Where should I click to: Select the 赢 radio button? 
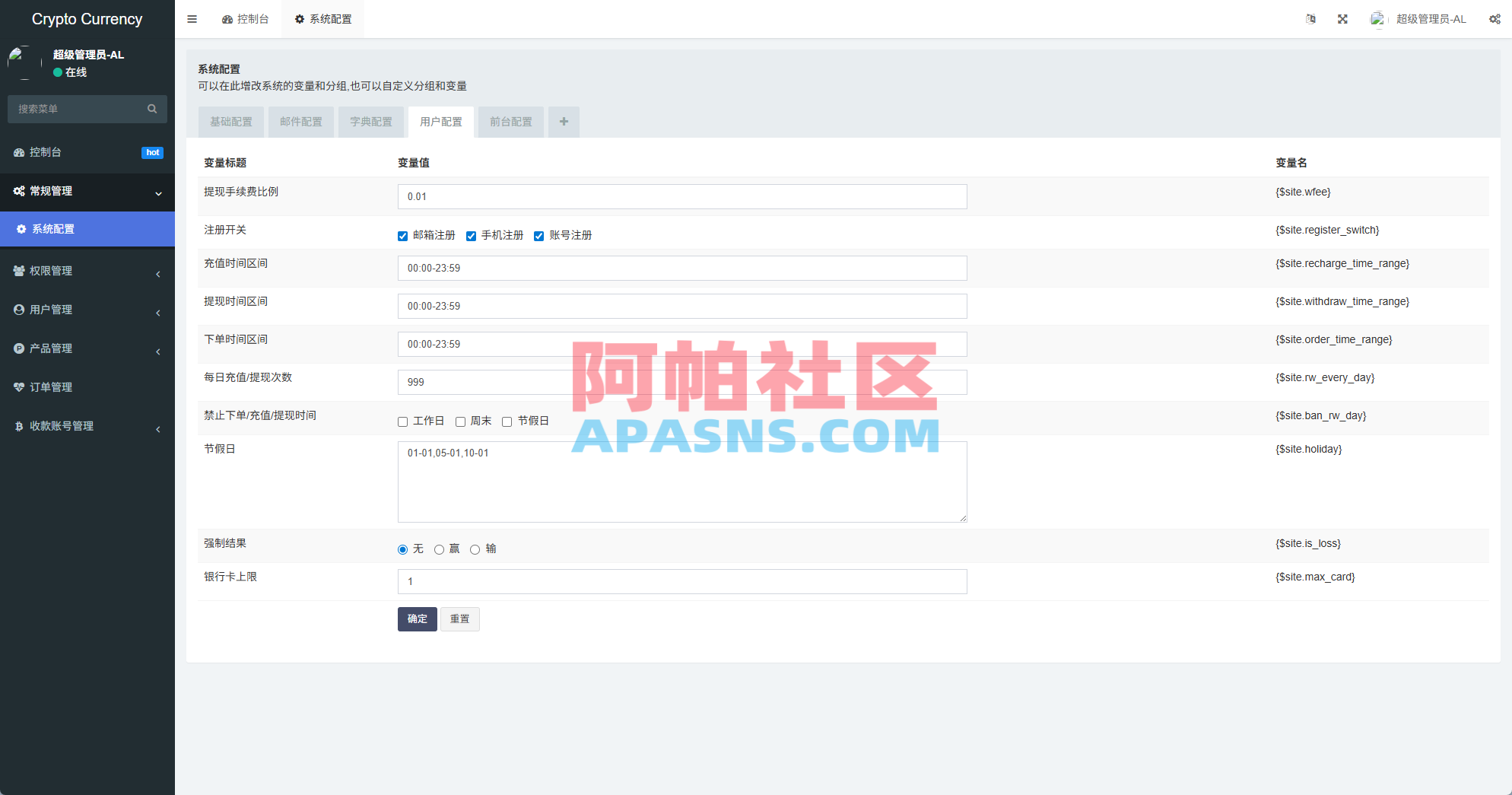pos(439,549)
